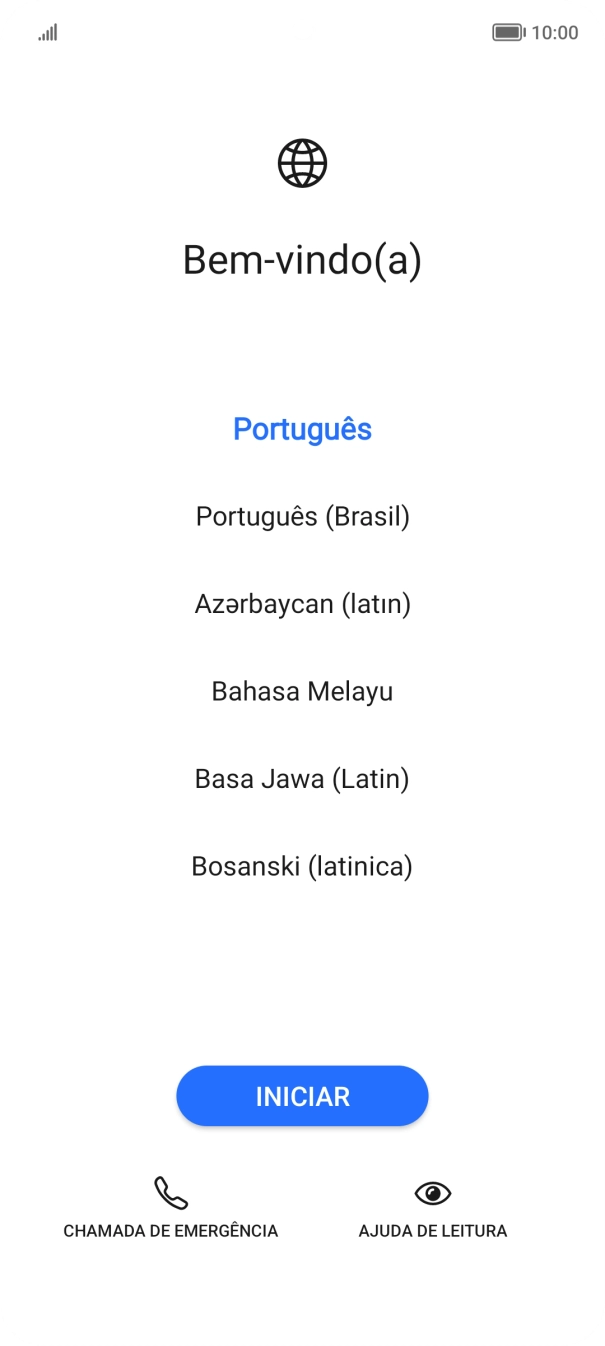Tap the battery indicator in status bar
The height and width of the screenshot is (1346, 605).
509,33
